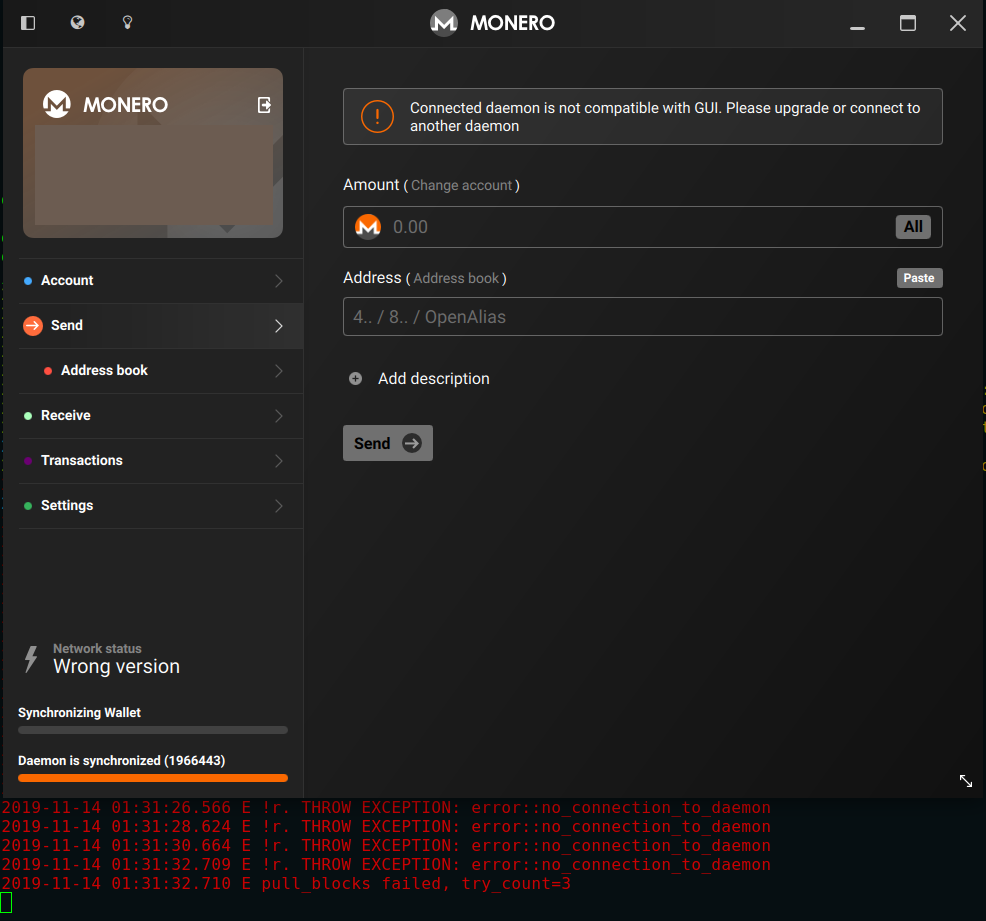
Task: Click the Paste address button
Action: [x=919, y=278]
